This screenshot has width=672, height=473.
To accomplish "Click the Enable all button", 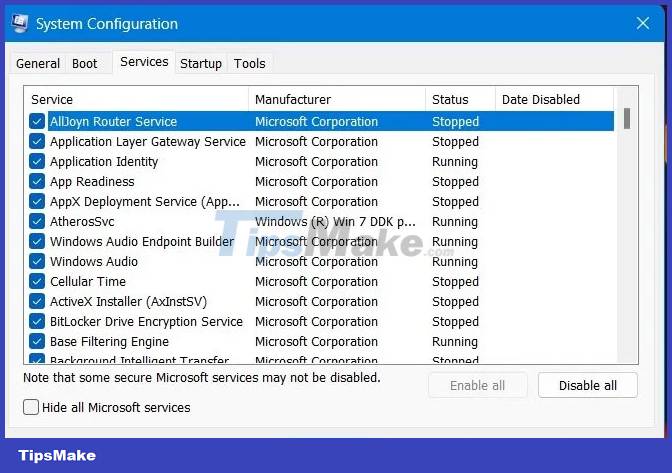I will click(x=477, y=385).
